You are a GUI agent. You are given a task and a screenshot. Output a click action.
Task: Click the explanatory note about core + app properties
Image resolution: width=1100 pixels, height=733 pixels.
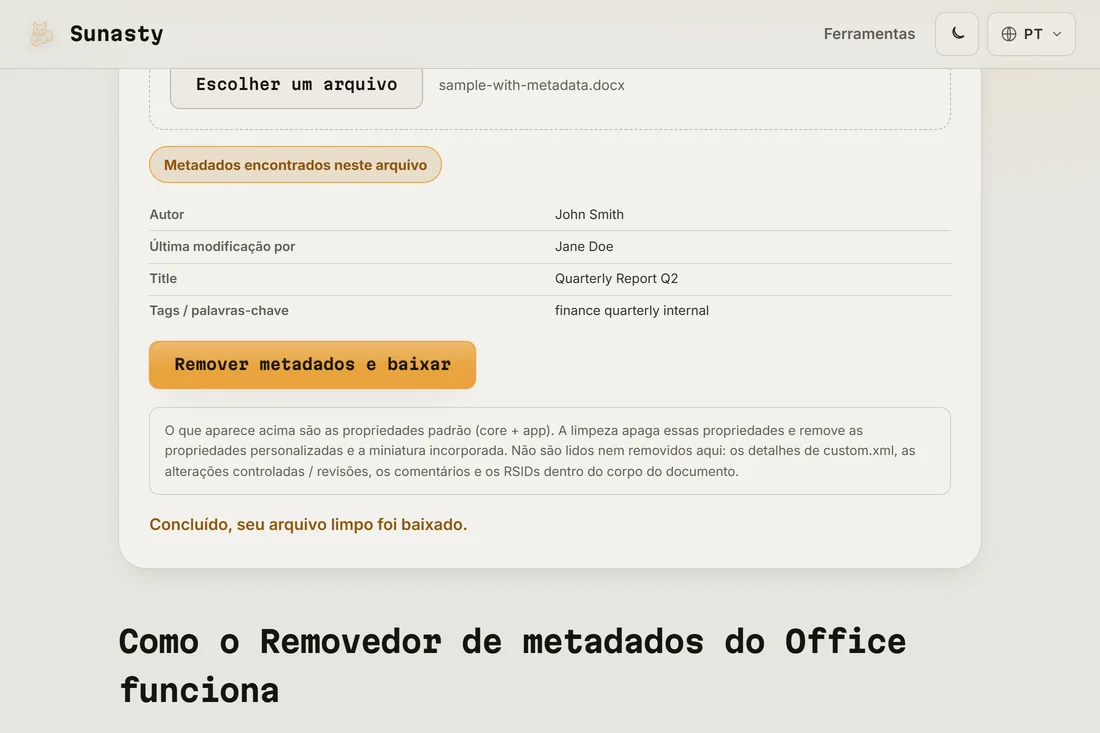pos(550,451)
